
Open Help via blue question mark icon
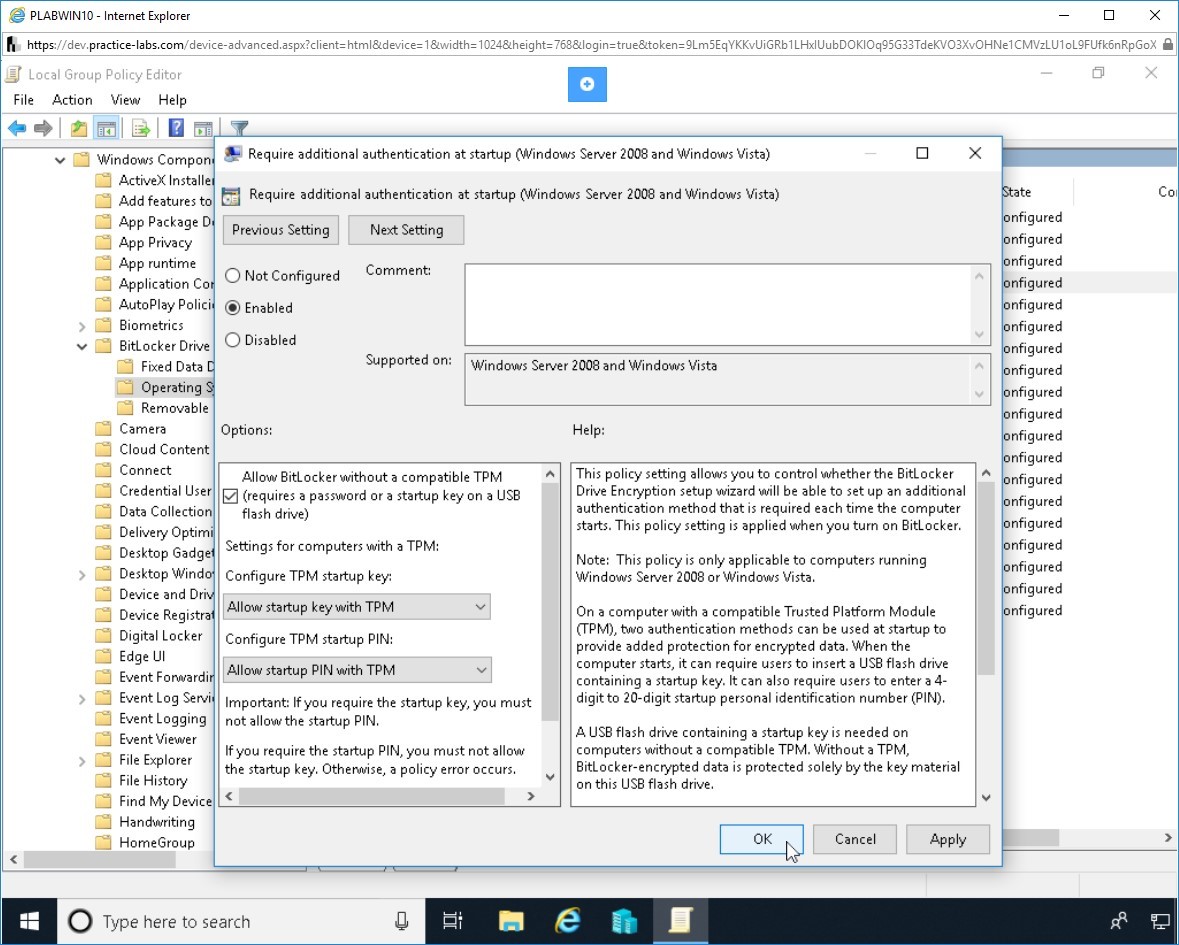pyautogui.click(x=176, y=129)
